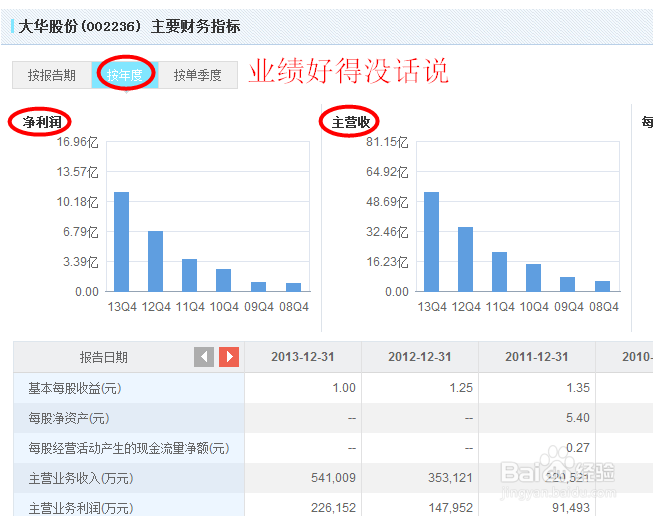The image size is (653, 516).
Task: Click the red next-period arrow button
Action: pyautogui.click(x=229, y=357)
